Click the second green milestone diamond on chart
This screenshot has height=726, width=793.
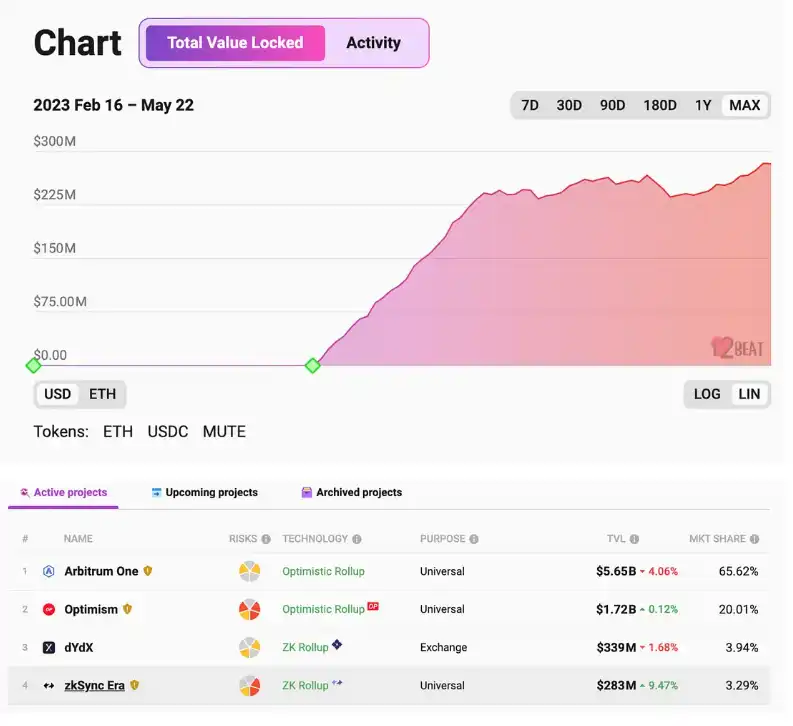click(313, 366)
